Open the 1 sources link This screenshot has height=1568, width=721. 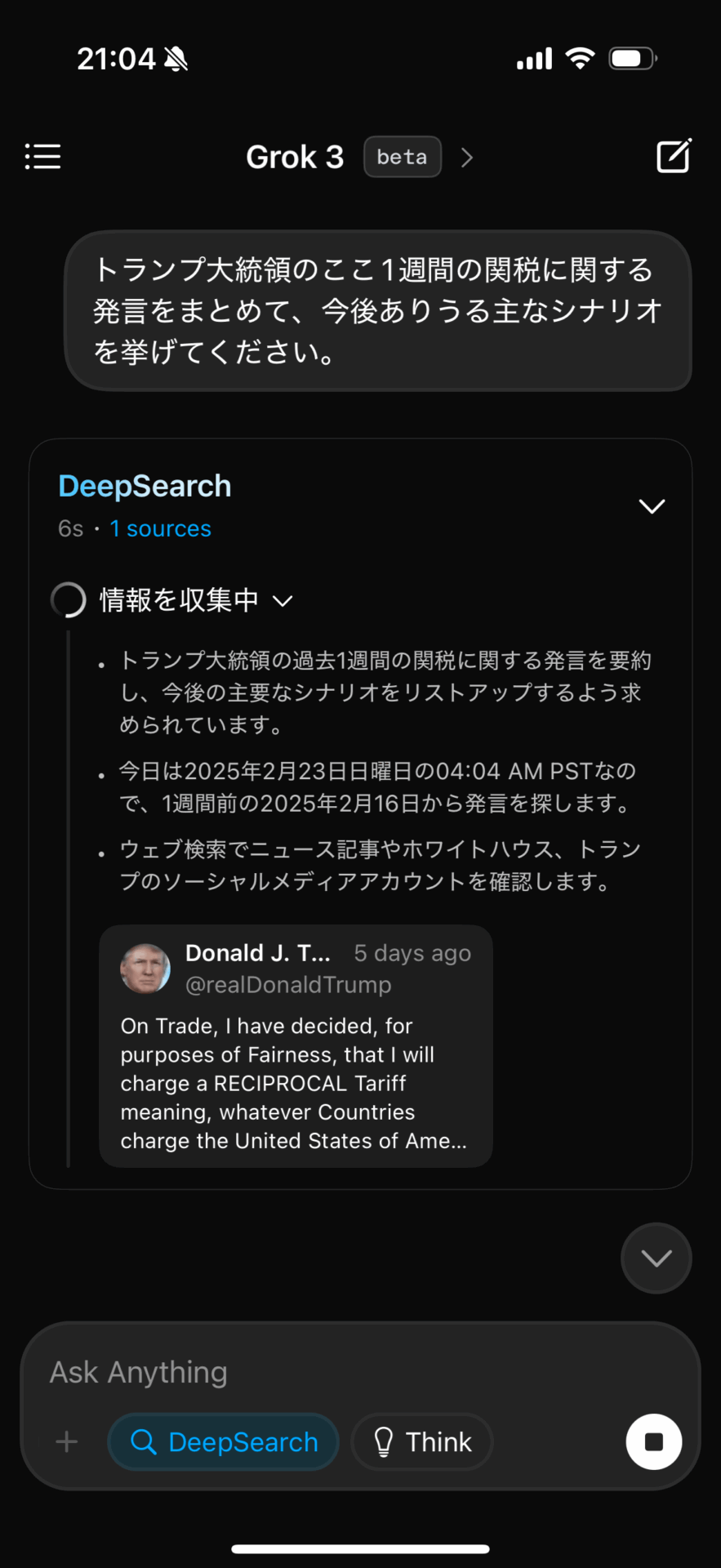161,529
